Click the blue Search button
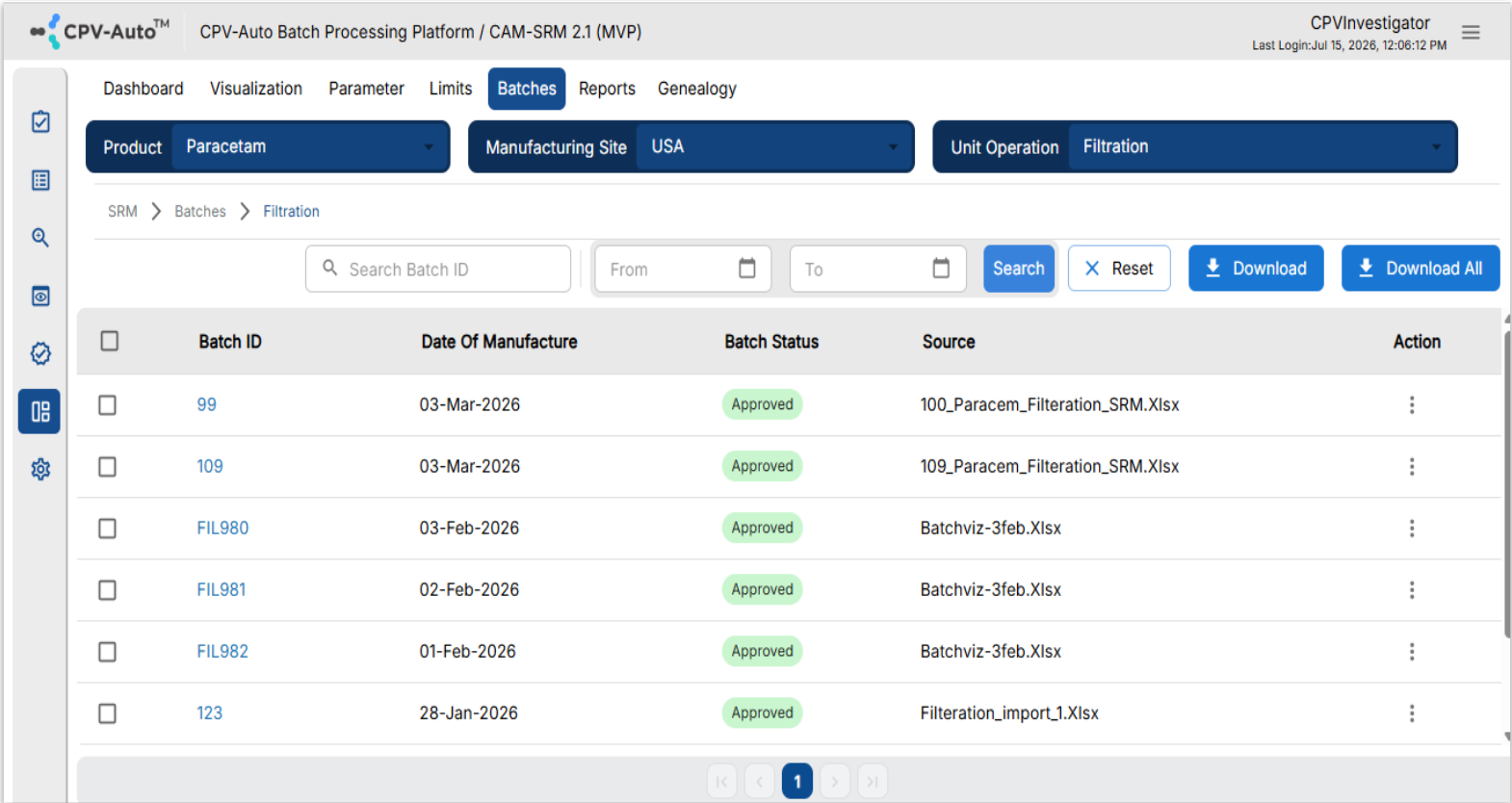The image size is (1512, 803). (1018, 268)
